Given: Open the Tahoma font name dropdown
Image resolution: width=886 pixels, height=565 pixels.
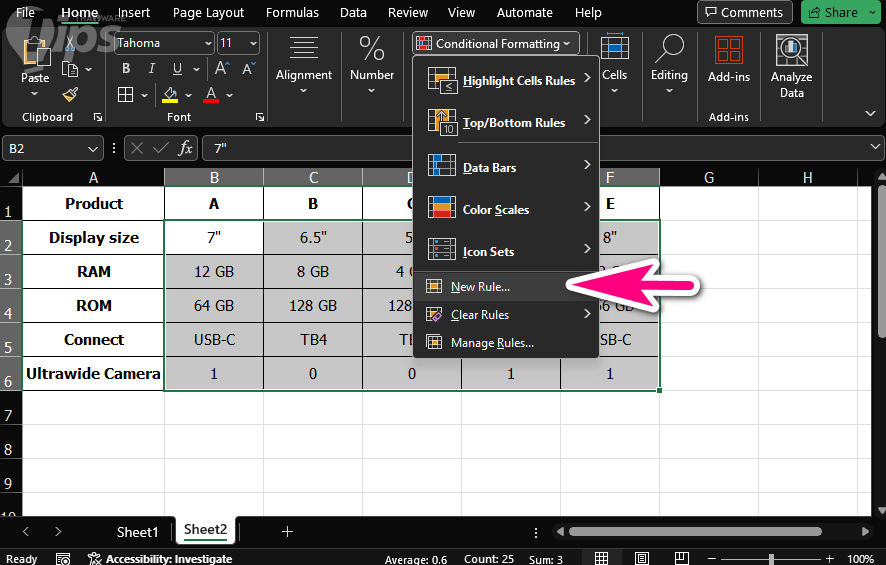Looking at the screenshot, I should [207, 44].
